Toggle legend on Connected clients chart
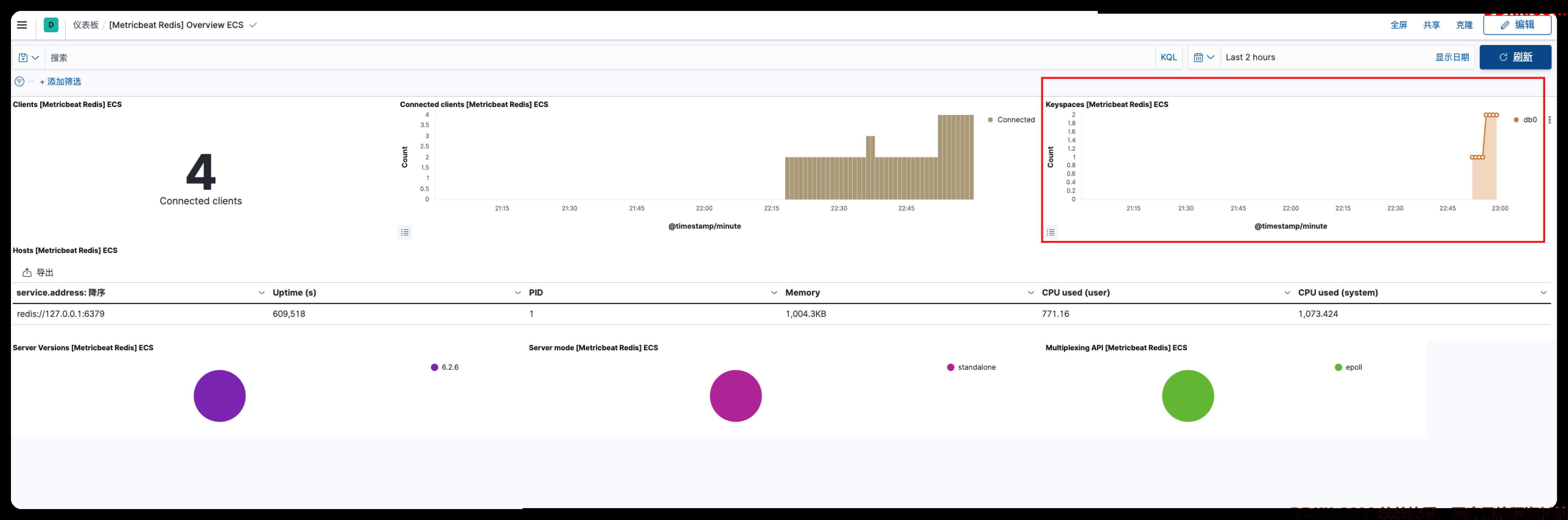This screenshot has height=520, width=1568. pyautogui.click(x=405, y=232)
